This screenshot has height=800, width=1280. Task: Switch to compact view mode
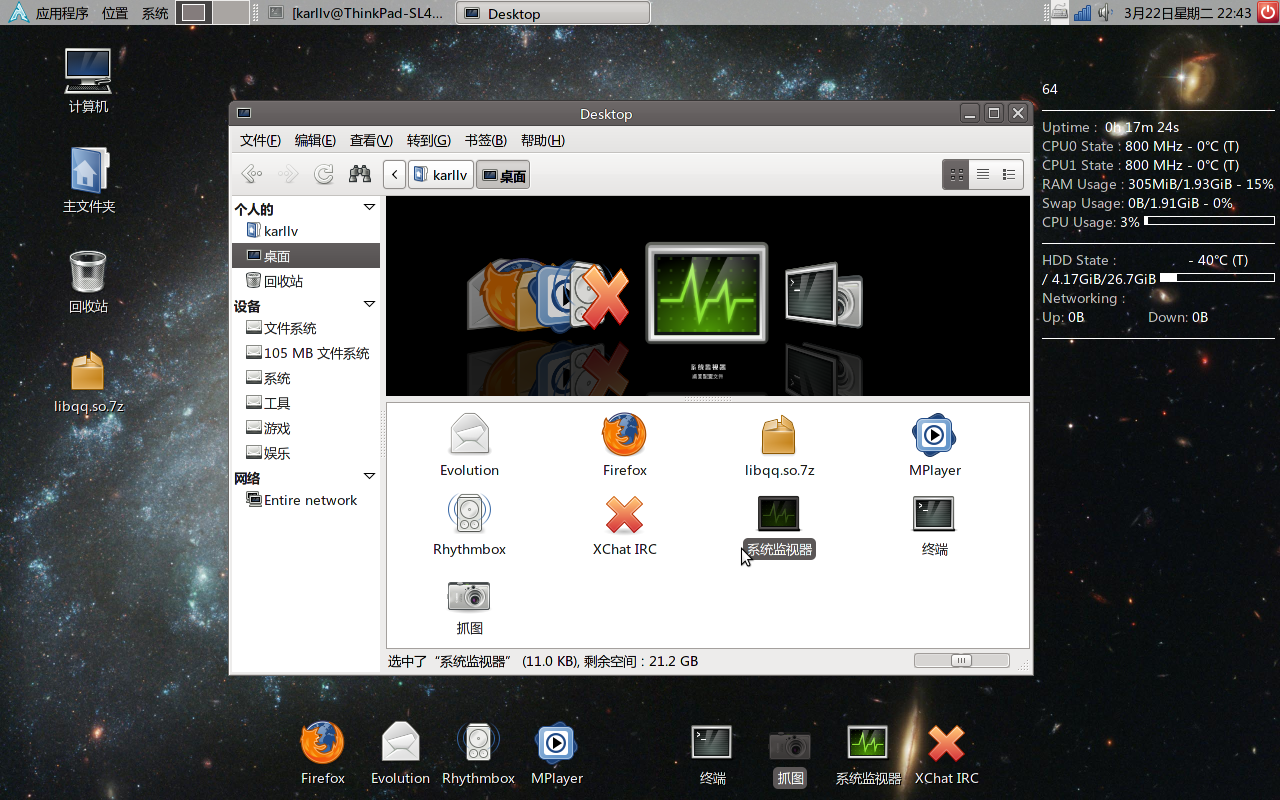click(1009, 175)
